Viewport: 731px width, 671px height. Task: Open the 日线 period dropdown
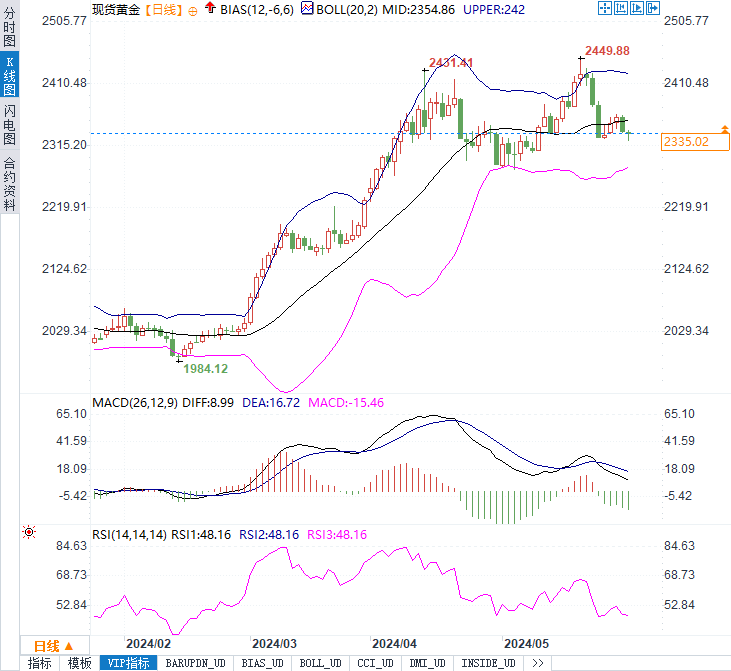[x=54, y=646]
